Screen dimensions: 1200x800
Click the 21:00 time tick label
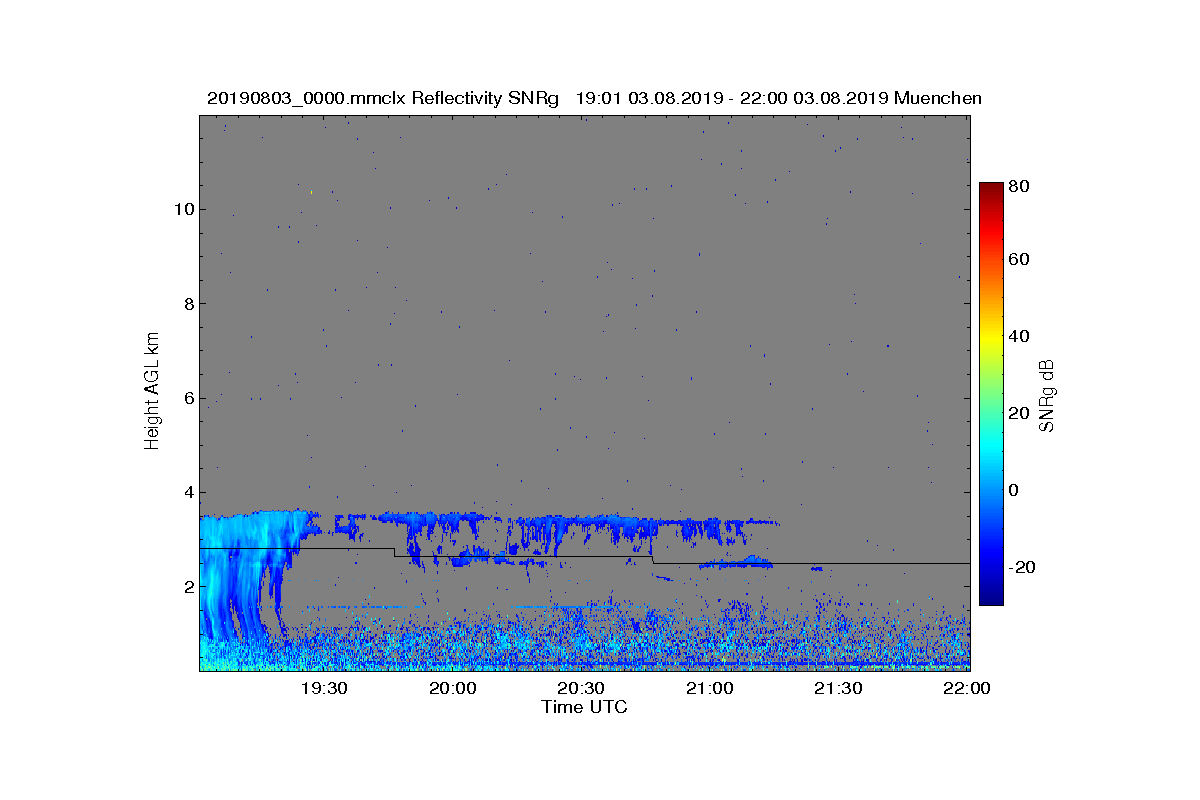[x=710, y=688]
